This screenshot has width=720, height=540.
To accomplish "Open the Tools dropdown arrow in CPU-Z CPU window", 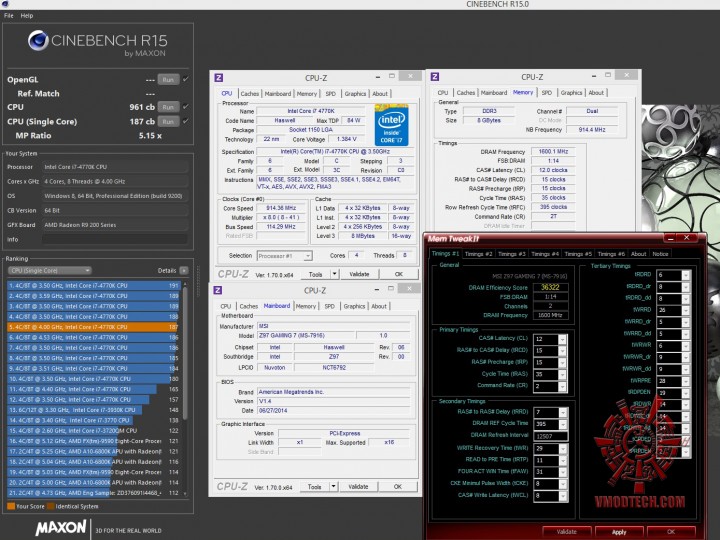I will tap(334, 274).
